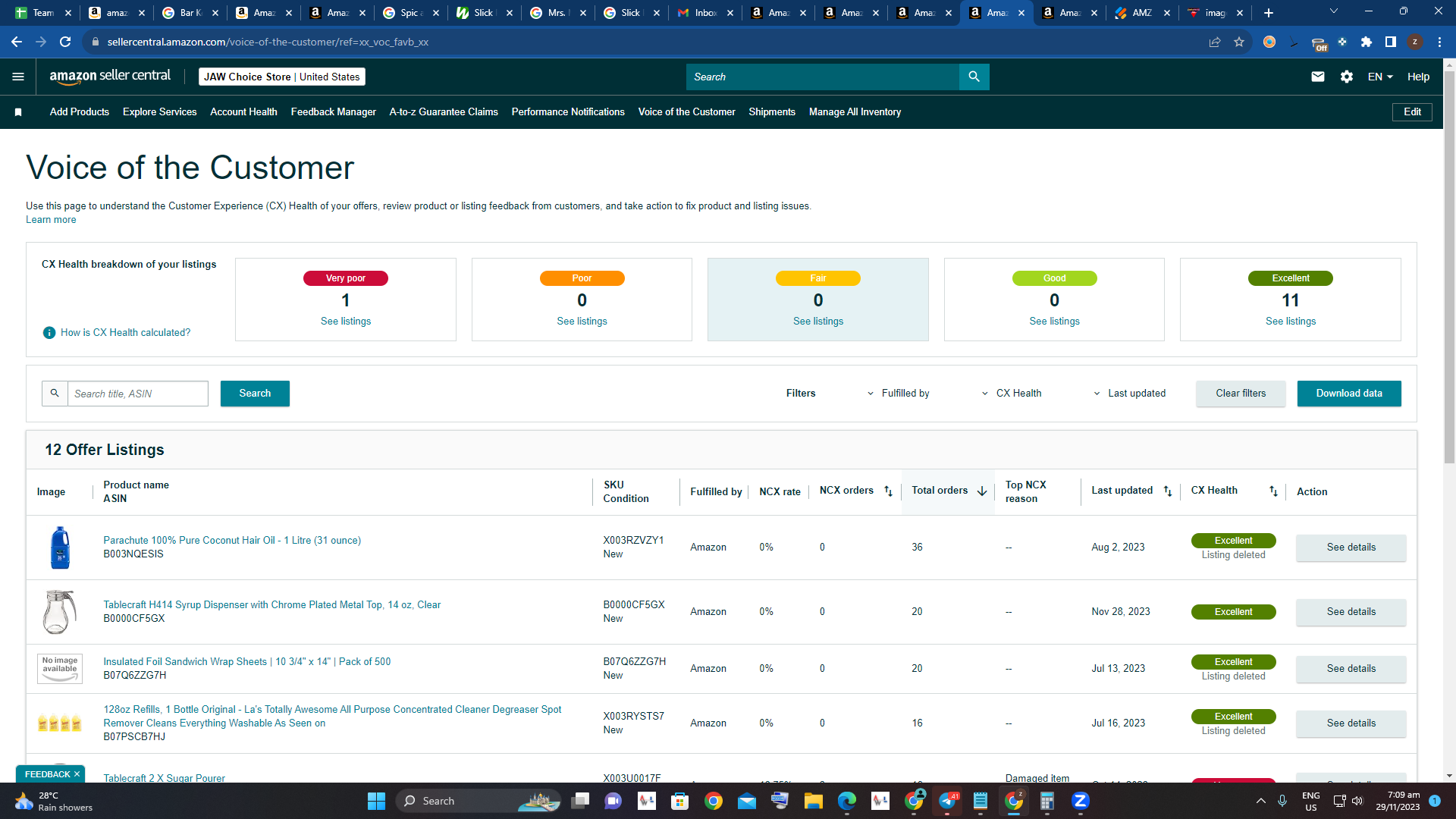Screen dimensions: 1456x819
Task: Open Manage All Inventory menu item
Action: 855,112
